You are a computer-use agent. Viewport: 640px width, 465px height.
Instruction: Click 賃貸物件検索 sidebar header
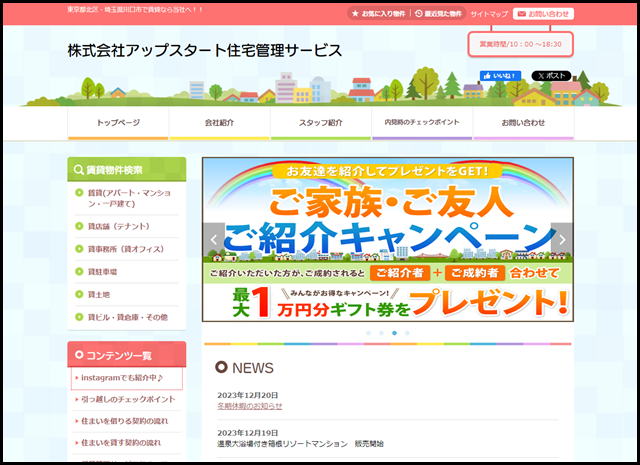click(x=127, y=169)
